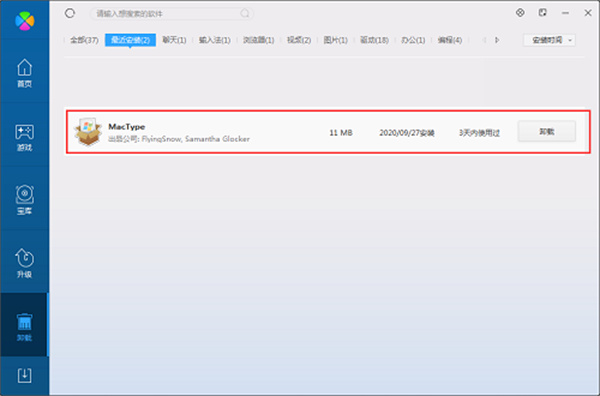Switch to the 游戏(18) tab
600x396 pixels.
point(374,40)
